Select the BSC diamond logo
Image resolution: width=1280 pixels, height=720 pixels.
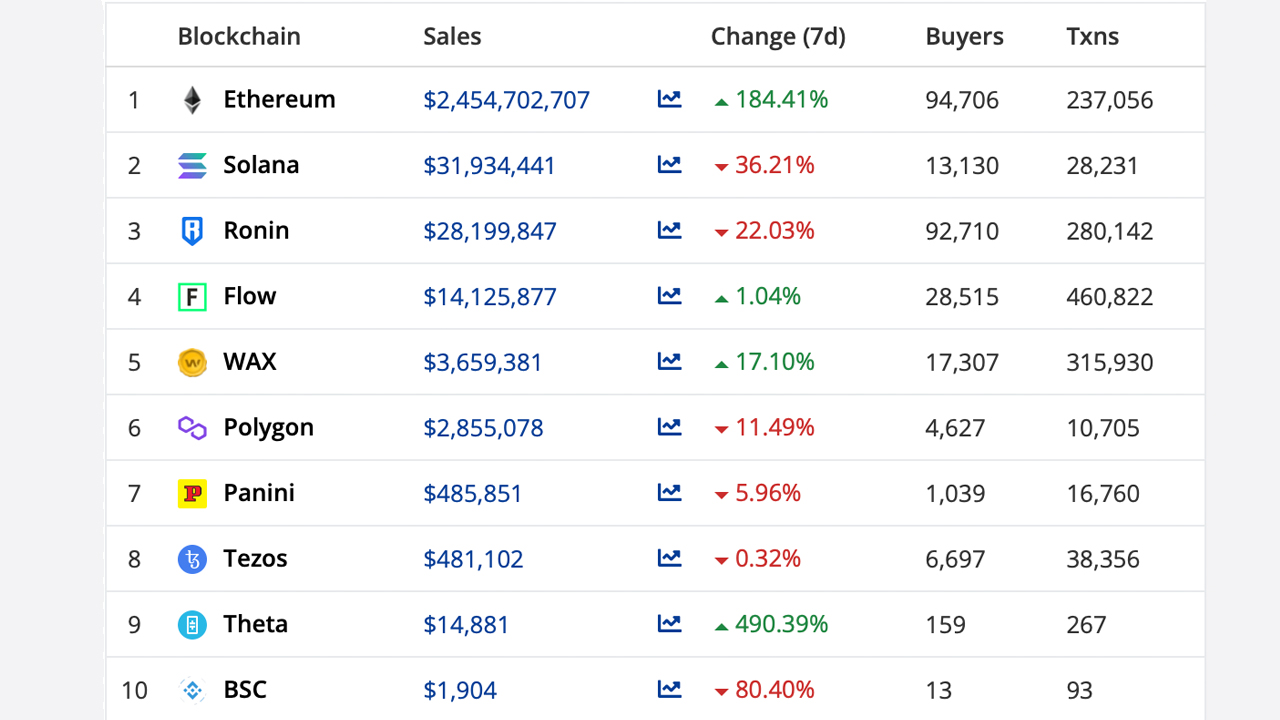[x=192, y=690]
